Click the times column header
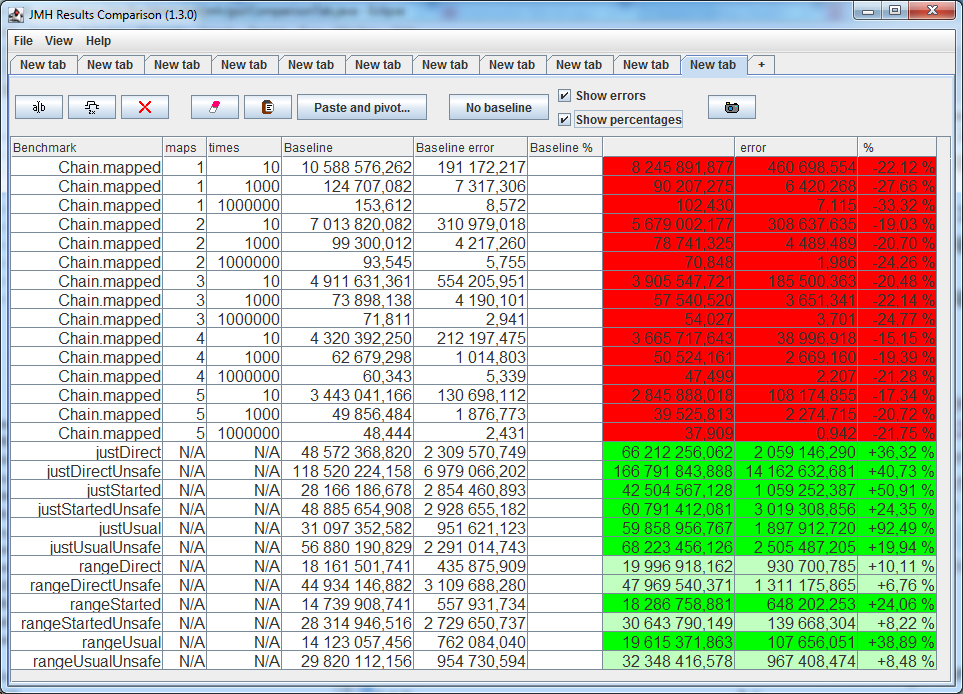963x694 pixels. [244, 147]
